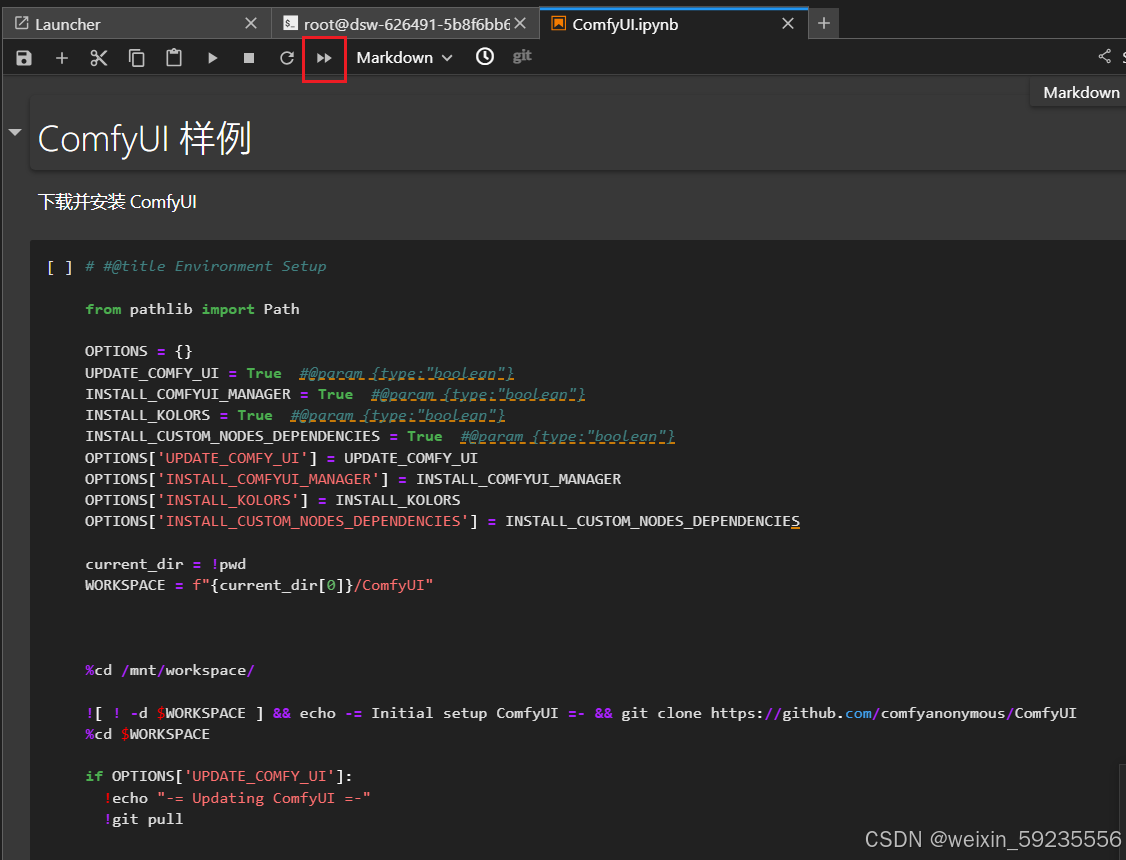Restart kernel and run all cells
This screenshot has height=860, width=1126.
point(325,58)
